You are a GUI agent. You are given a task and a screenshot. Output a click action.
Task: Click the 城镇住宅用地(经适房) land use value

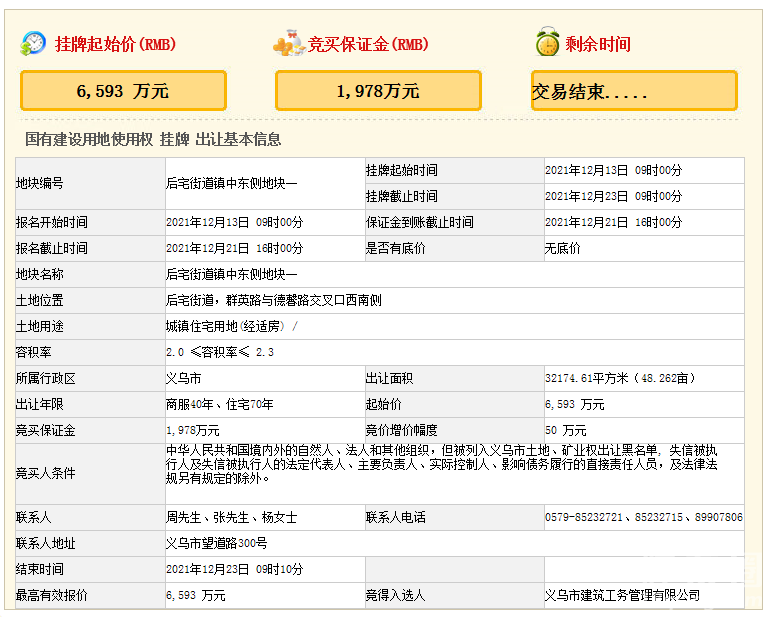pyautogui.click(x=228, y=326)
